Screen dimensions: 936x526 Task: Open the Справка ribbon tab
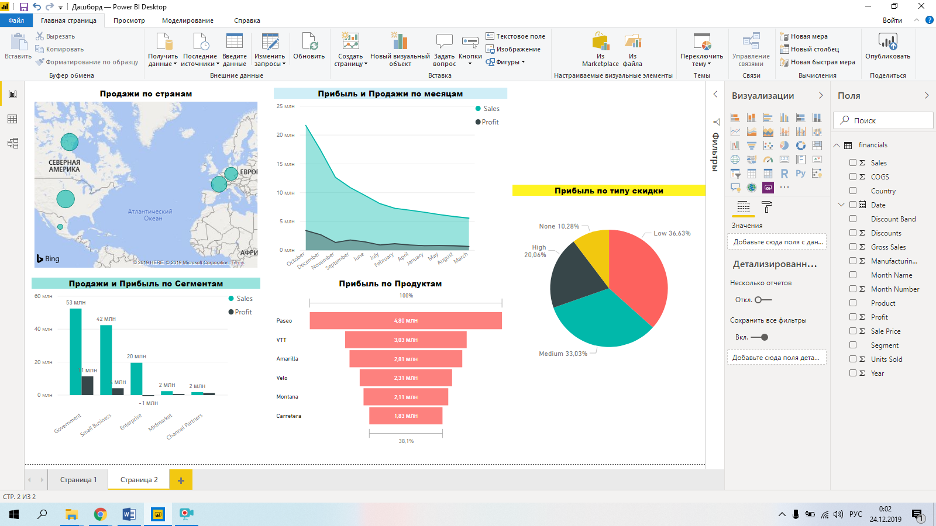247,20
